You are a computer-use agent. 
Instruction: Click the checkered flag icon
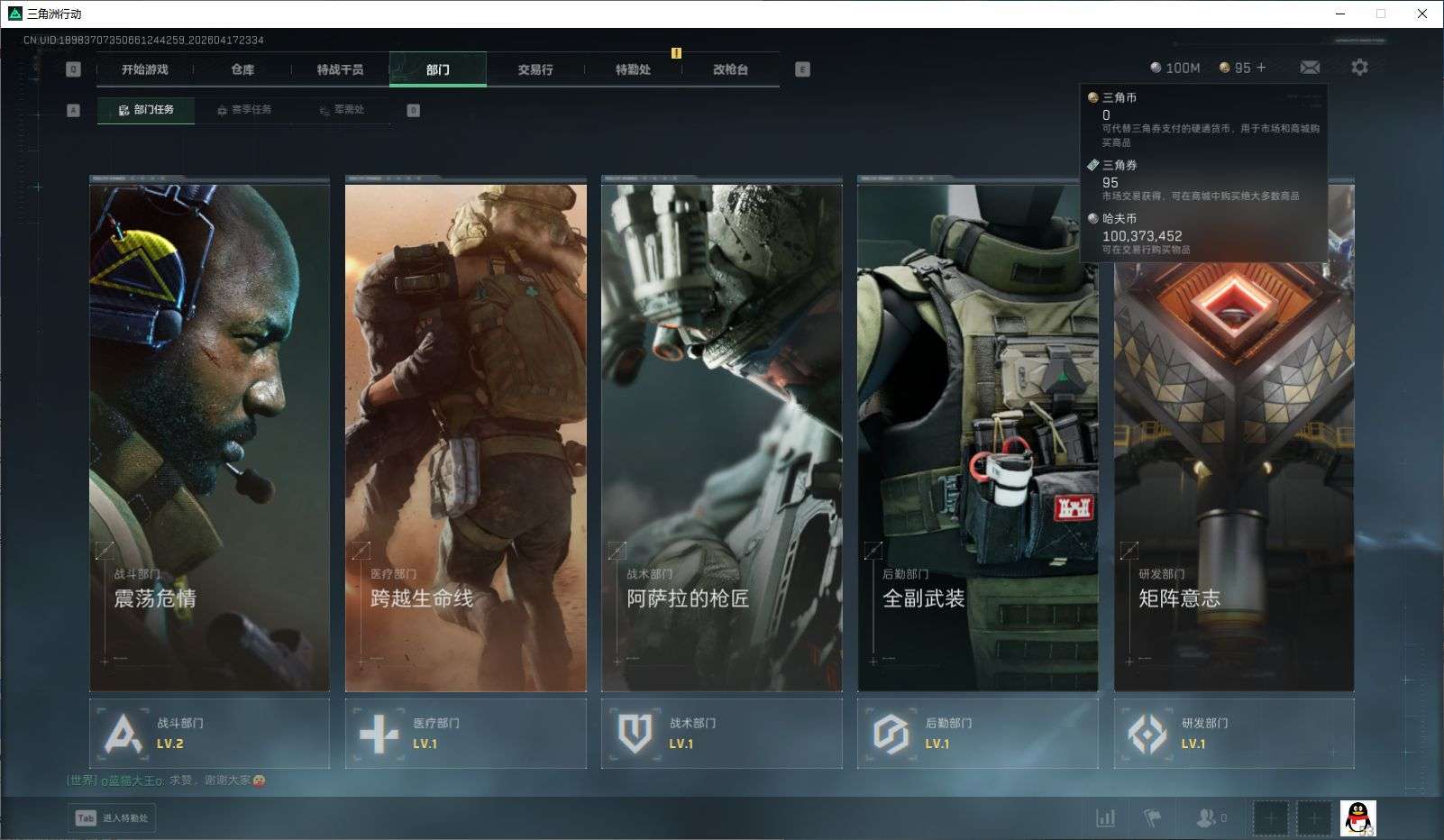pyautogui.click(x=1152, y=818)
